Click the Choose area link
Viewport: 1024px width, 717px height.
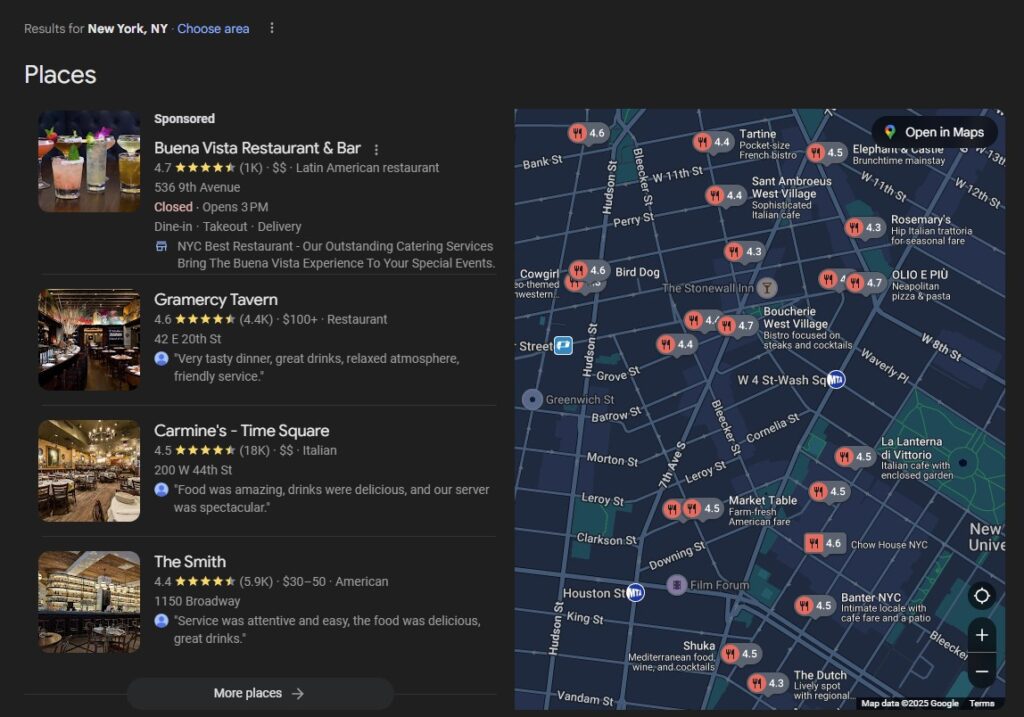[x=213, y=28]
